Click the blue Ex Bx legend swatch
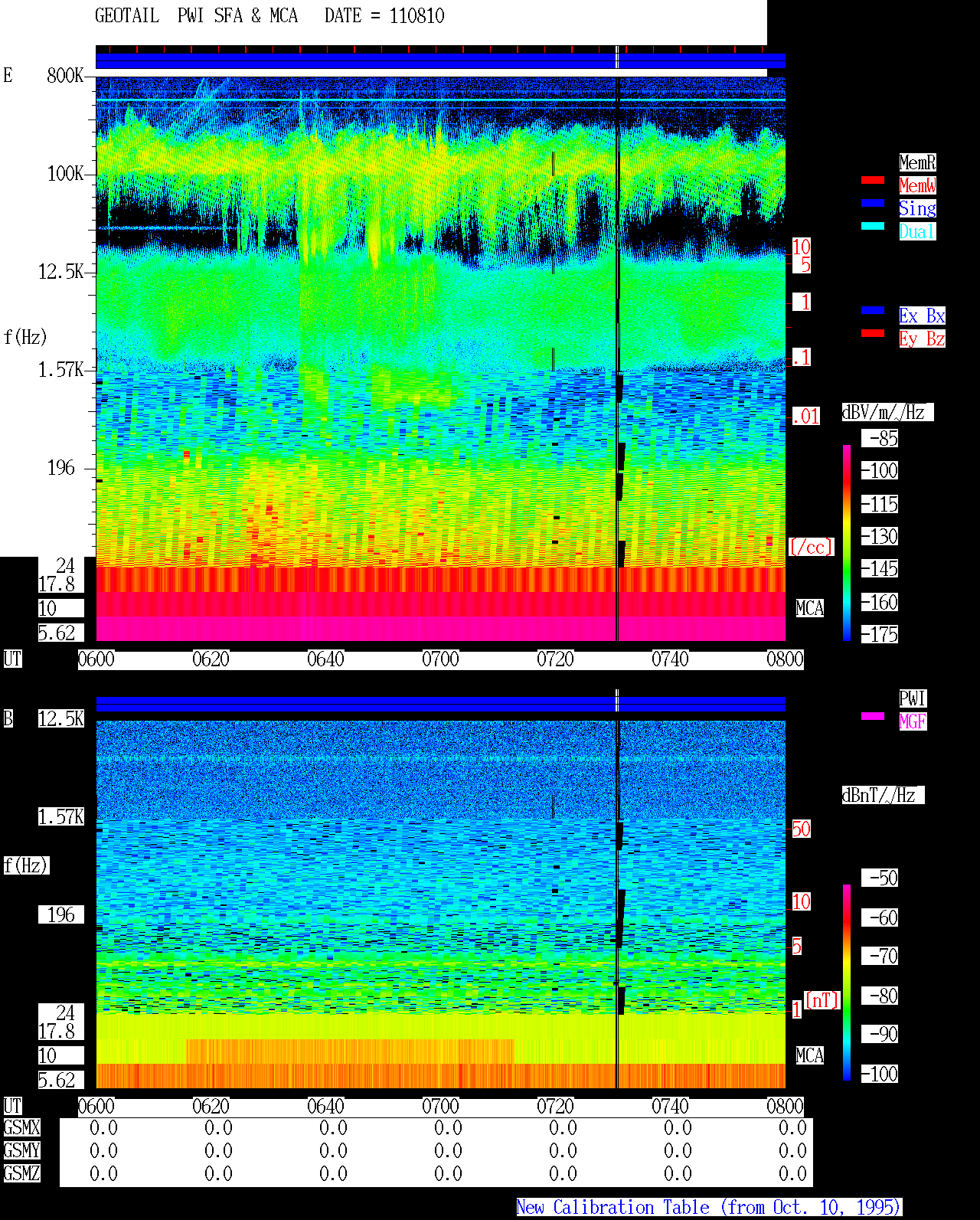This screenshot has height=1220, width=980. (x=873, y=310)
